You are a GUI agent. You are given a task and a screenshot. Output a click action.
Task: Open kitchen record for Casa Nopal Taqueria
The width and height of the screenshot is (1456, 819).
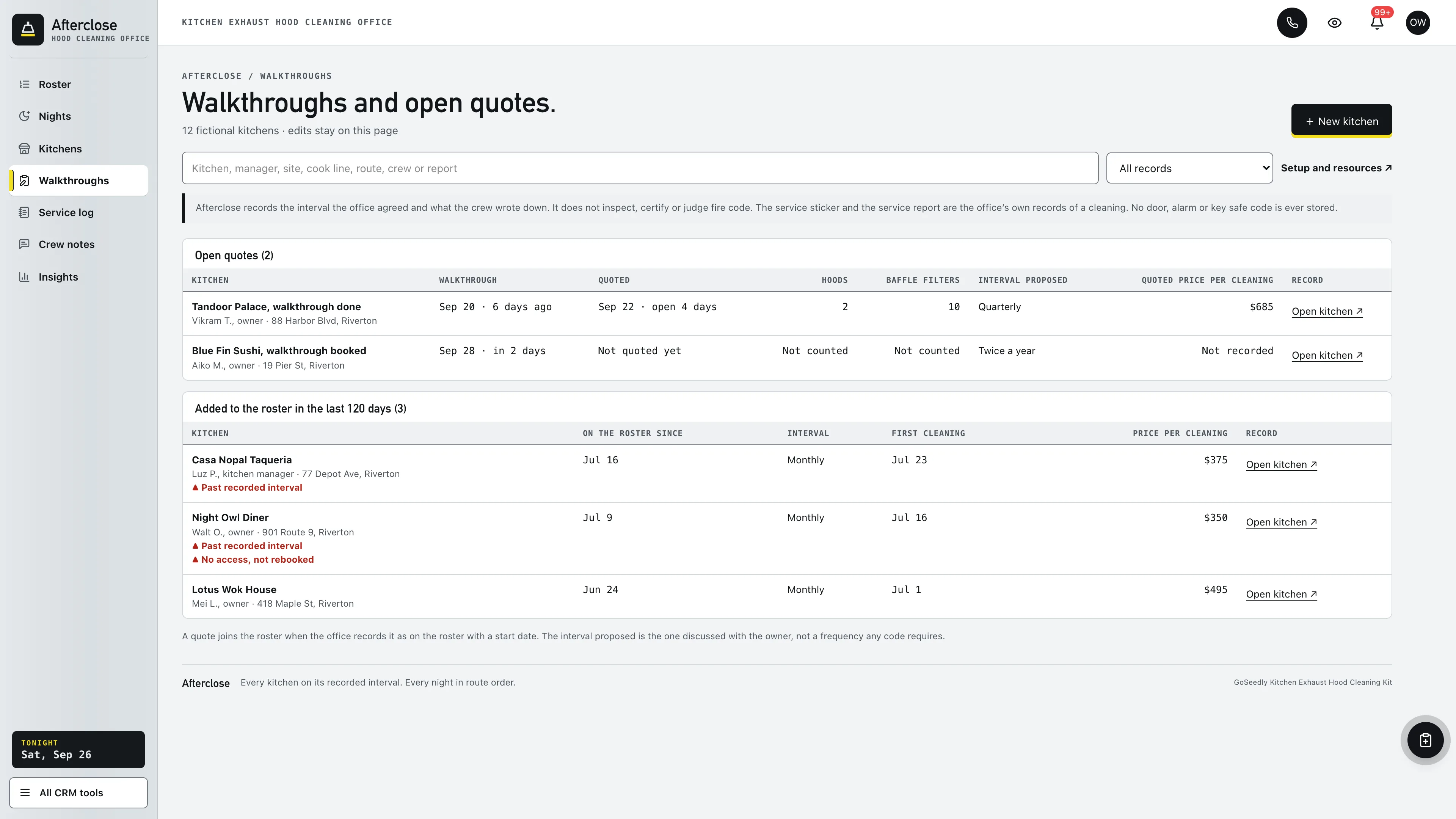(x=1281, y=464)
